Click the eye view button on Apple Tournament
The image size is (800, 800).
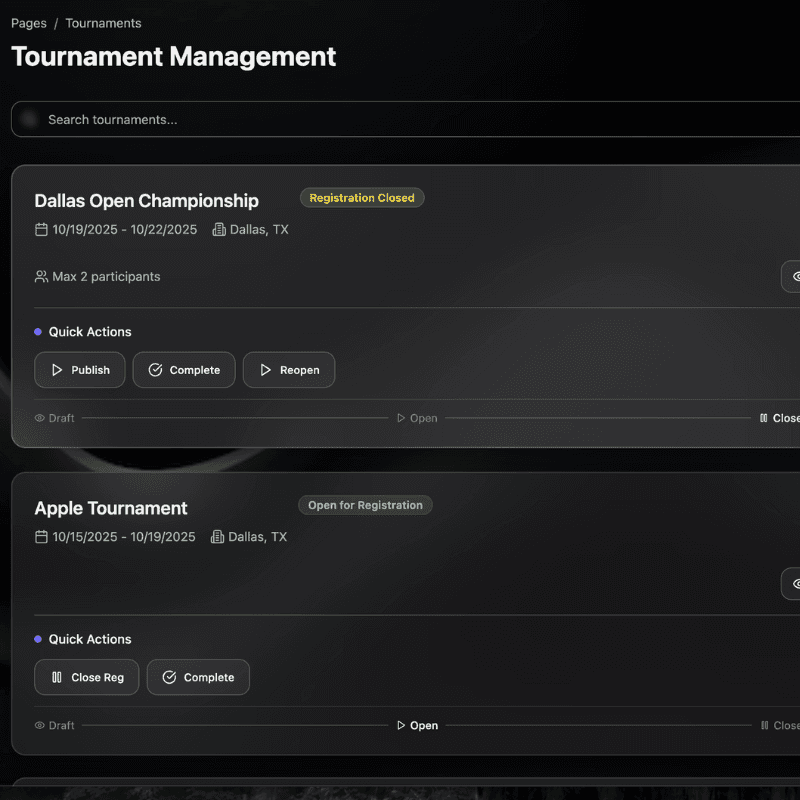coord(791,584)
